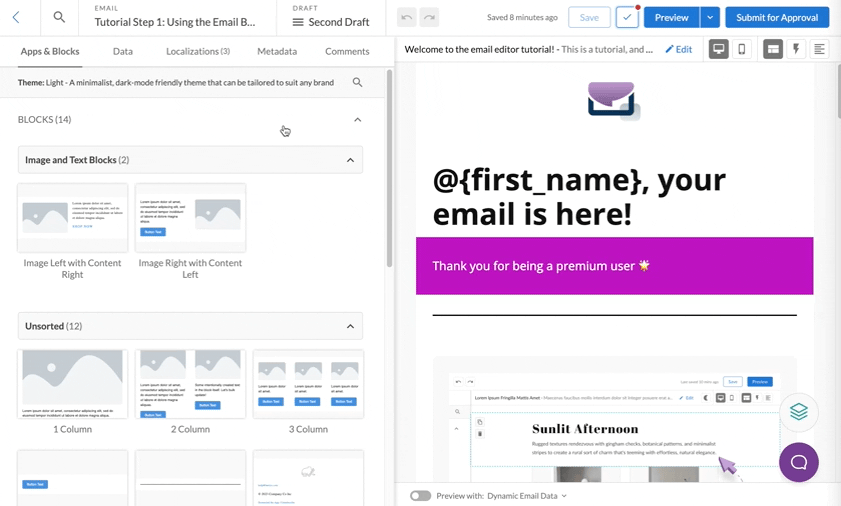Switch to mobile preview icon
The width and height of the screenshot is (841, 506).
click(742, 49)
